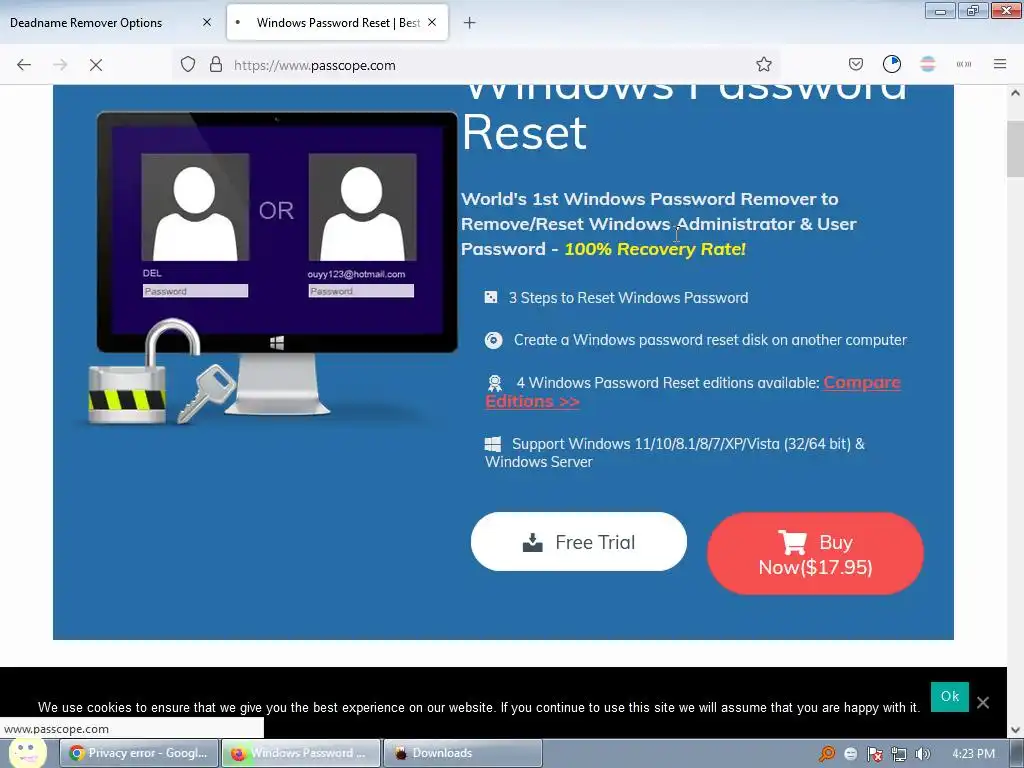
Task: Open the blue circular extension icon
Action: (891, 64)
